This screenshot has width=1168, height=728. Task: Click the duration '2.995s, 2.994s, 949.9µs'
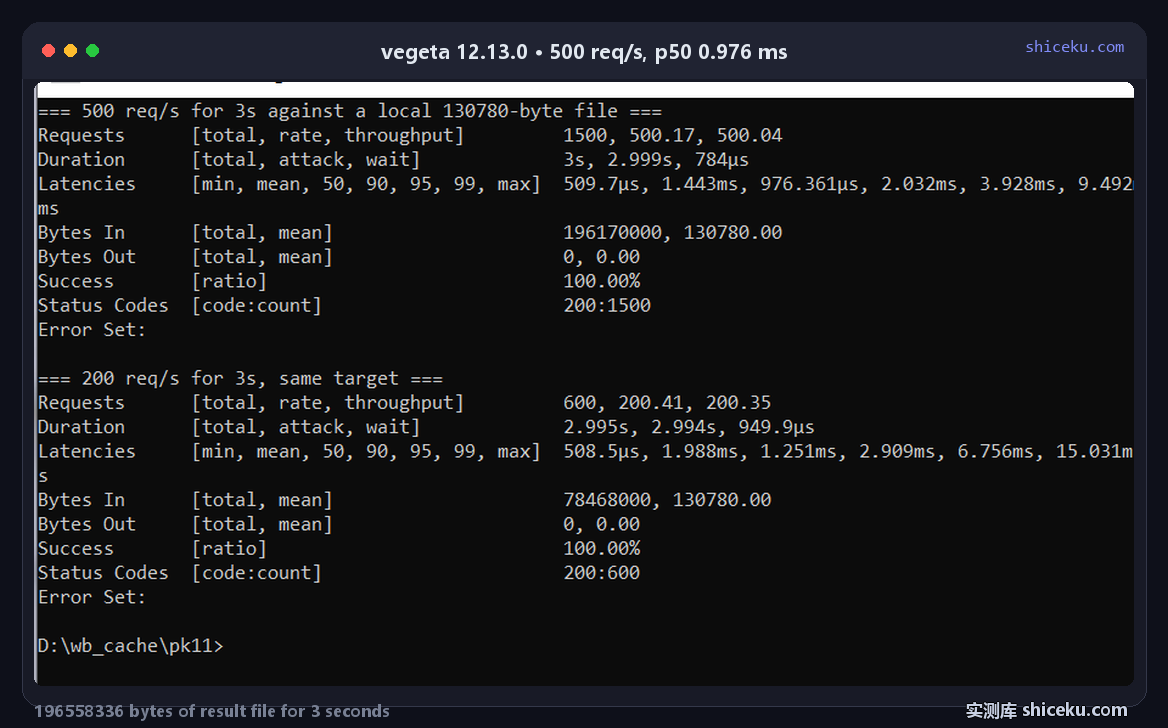pyautogui.click(x=689, y=428)
